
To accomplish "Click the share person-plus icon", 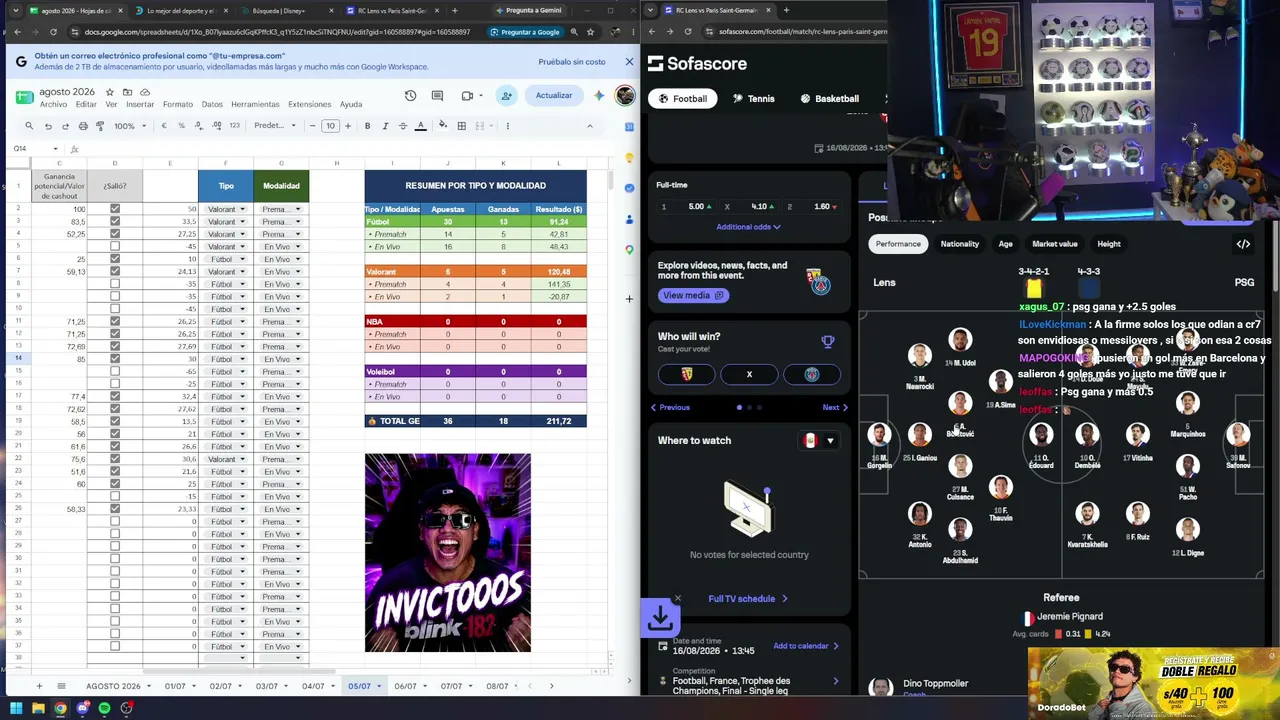I will (507, 96).
